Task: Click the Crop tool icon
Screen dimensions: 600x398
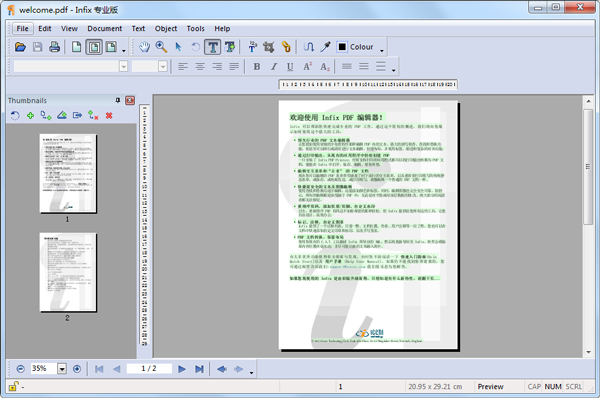Action: coord(269,47)
